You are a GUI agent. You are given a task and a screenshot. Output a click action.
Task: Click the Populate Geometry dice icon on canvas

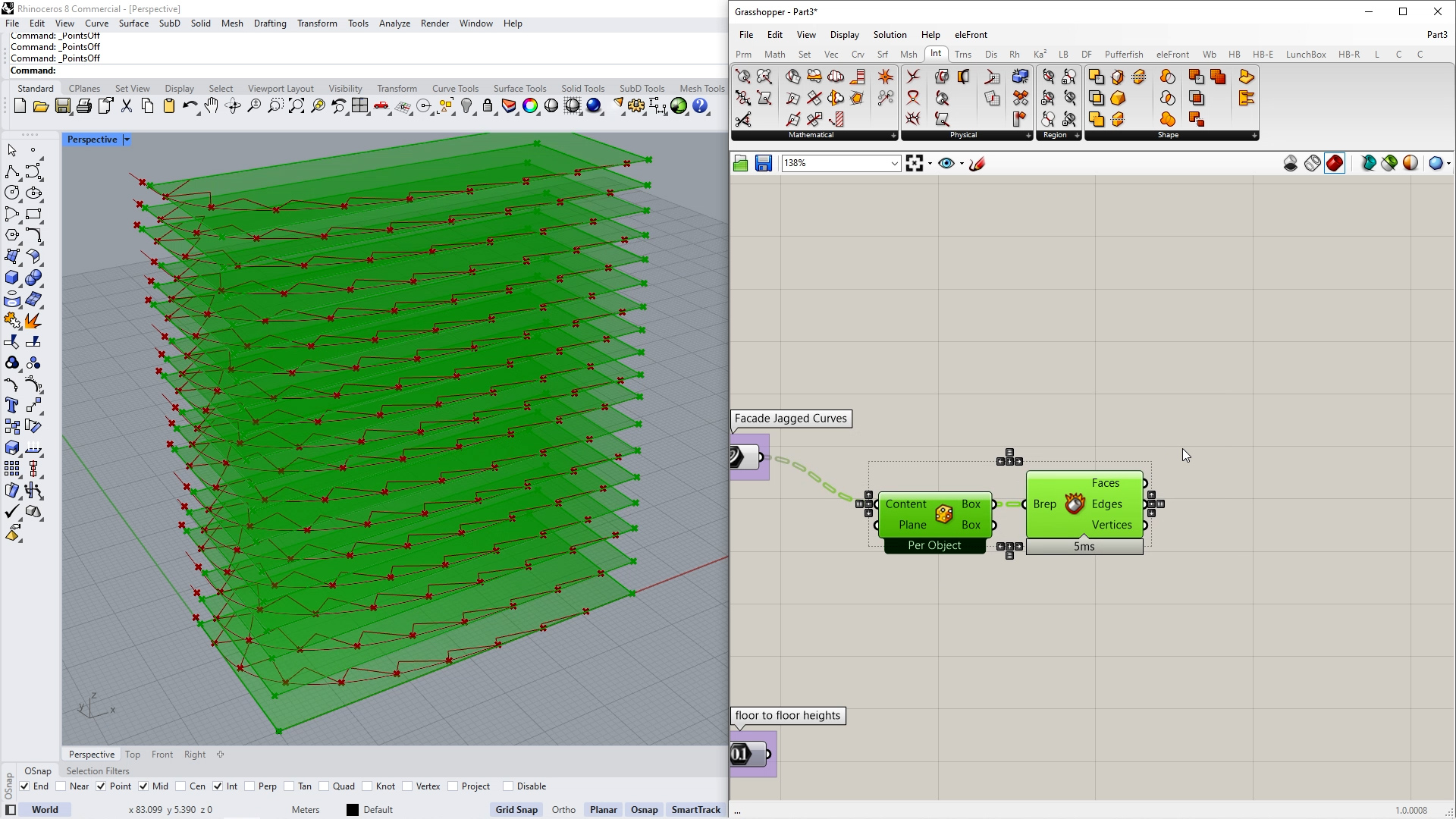click(943, 514)
